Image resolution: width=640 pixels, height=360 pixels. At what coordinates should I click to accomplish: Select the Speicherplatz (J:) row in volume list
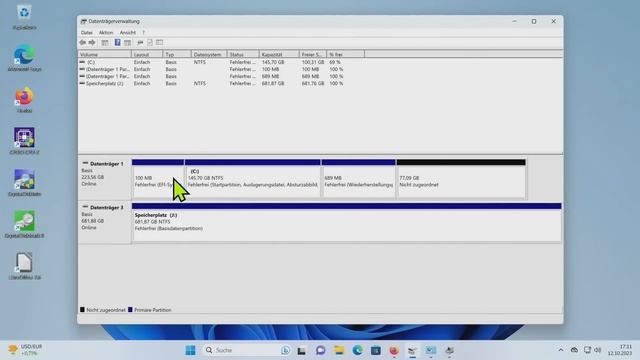[212, 83]
